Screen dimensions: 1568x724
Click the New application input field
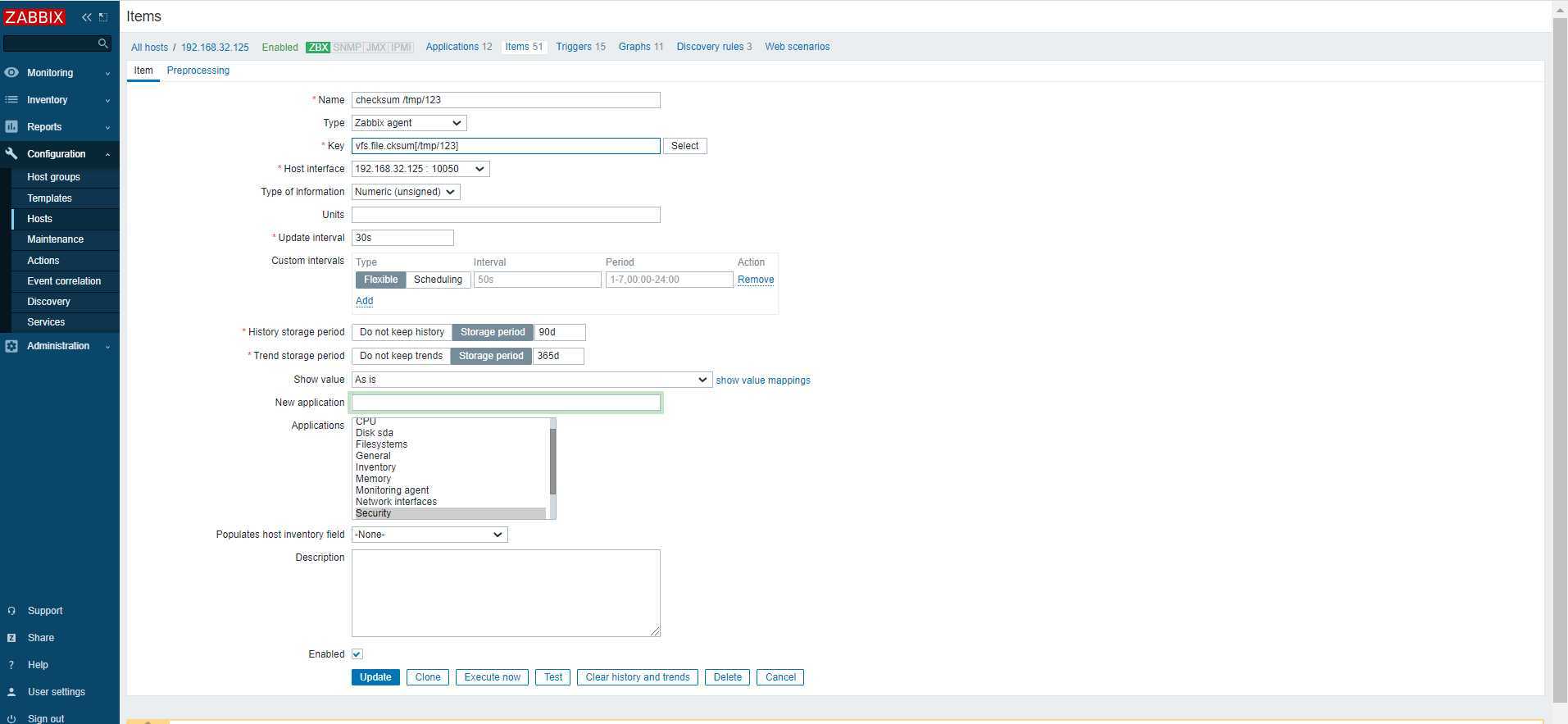click(x=506, y=403)
